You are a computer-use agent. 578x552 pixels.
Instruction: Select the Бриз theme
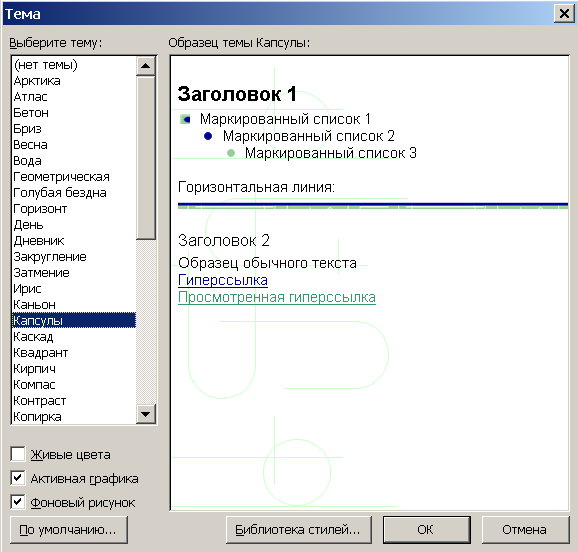coord(74,129)
